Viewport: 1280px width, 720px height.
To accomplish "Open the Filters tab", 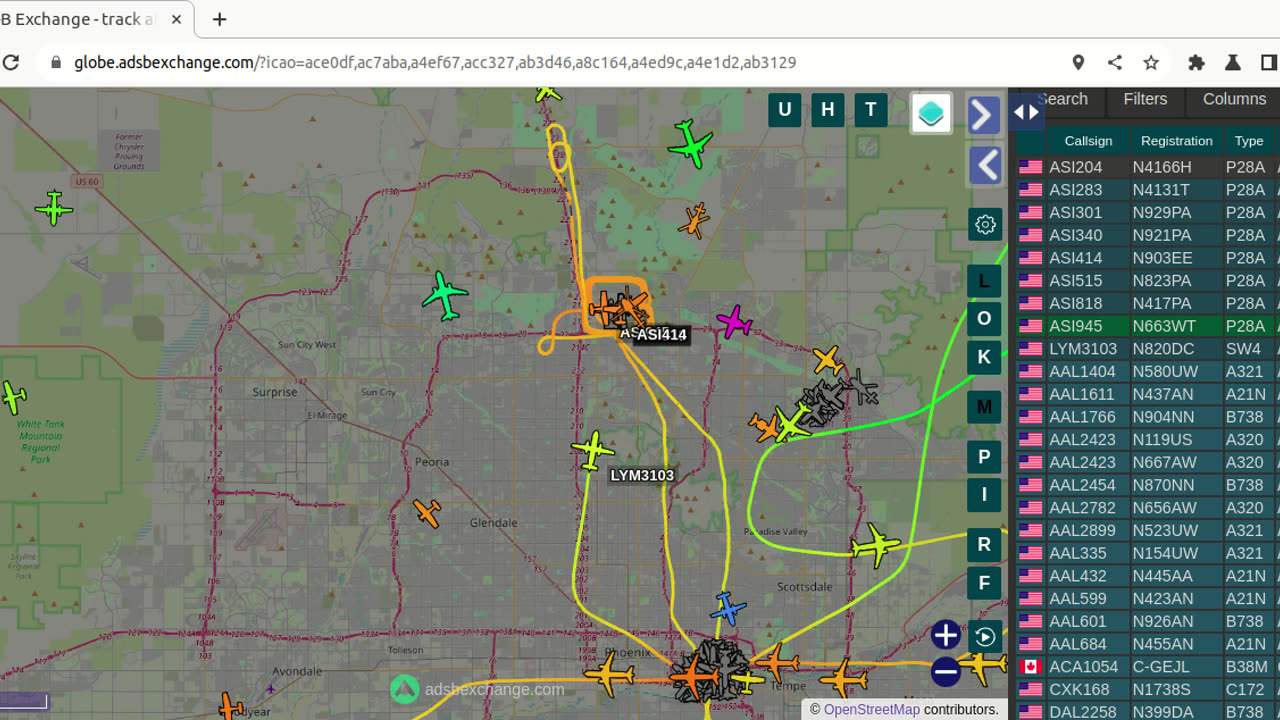I will pyautogui.click(x=1145, y=99).
